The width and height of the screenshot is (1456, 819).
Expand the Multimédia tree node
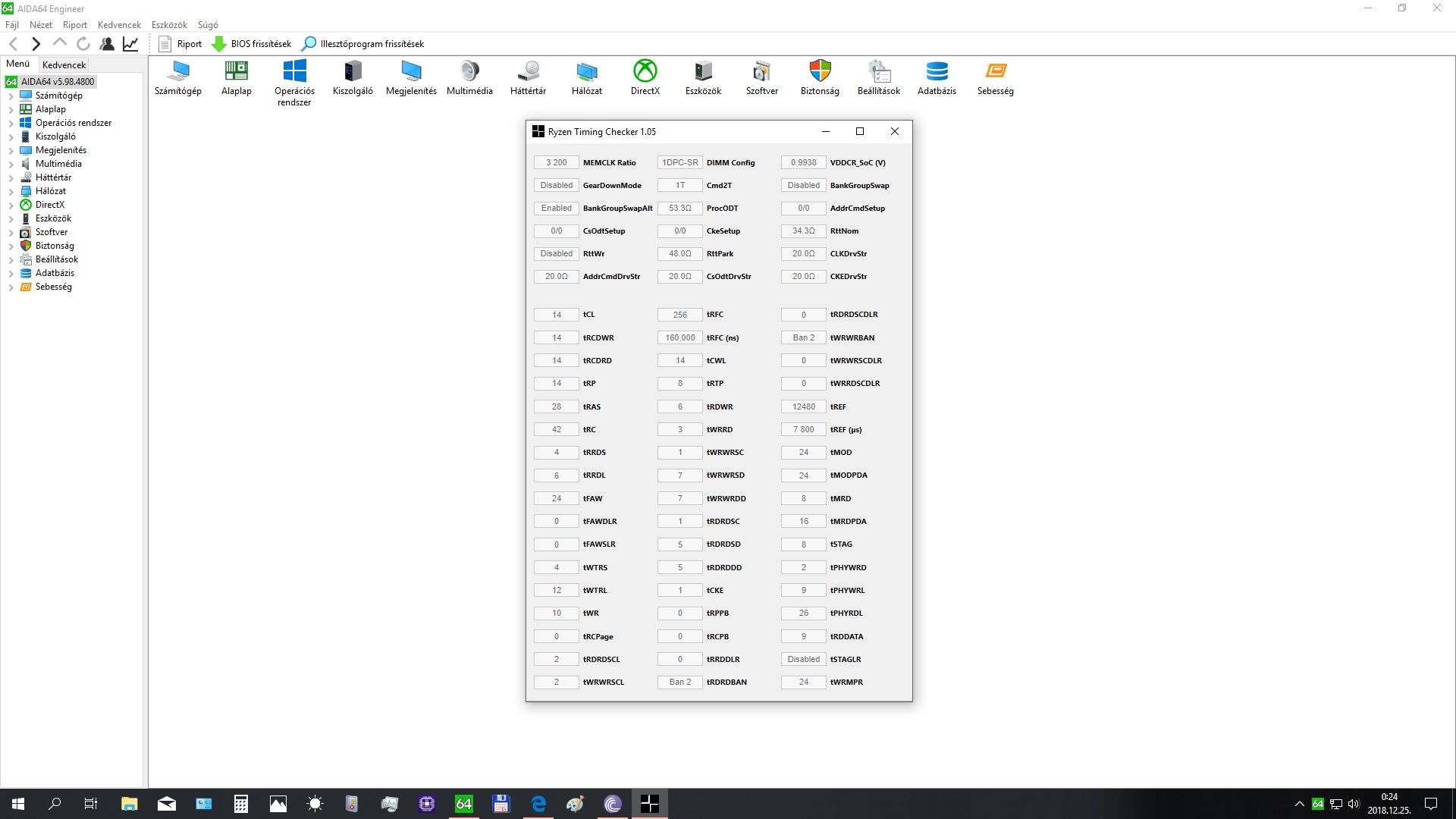pyautogui.click(x=11, y=165)
